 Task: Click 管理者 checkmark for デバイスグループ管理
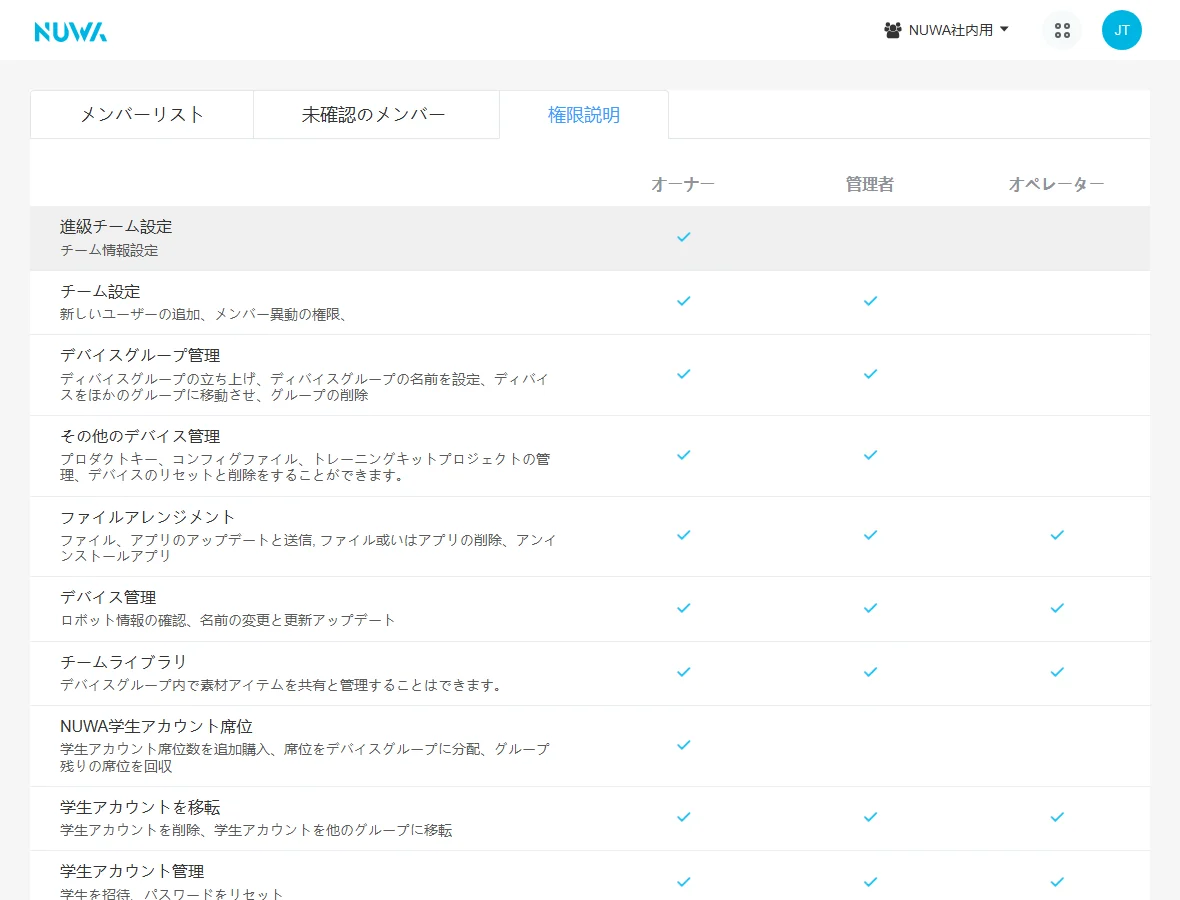(x=870, y=374)
